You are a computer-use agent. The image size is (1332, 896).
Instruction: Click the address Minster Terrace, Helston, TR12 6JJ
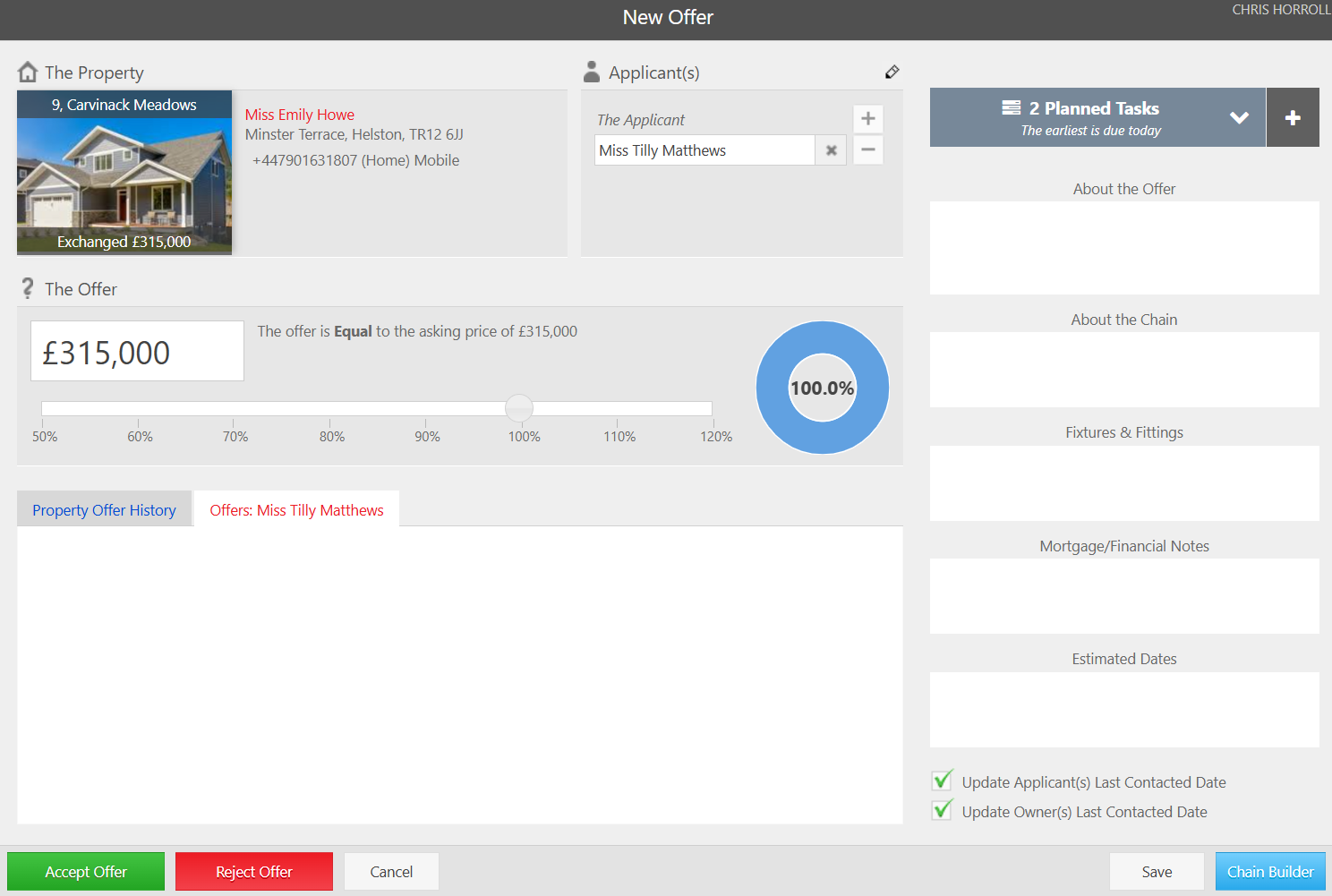click(354, 134)
